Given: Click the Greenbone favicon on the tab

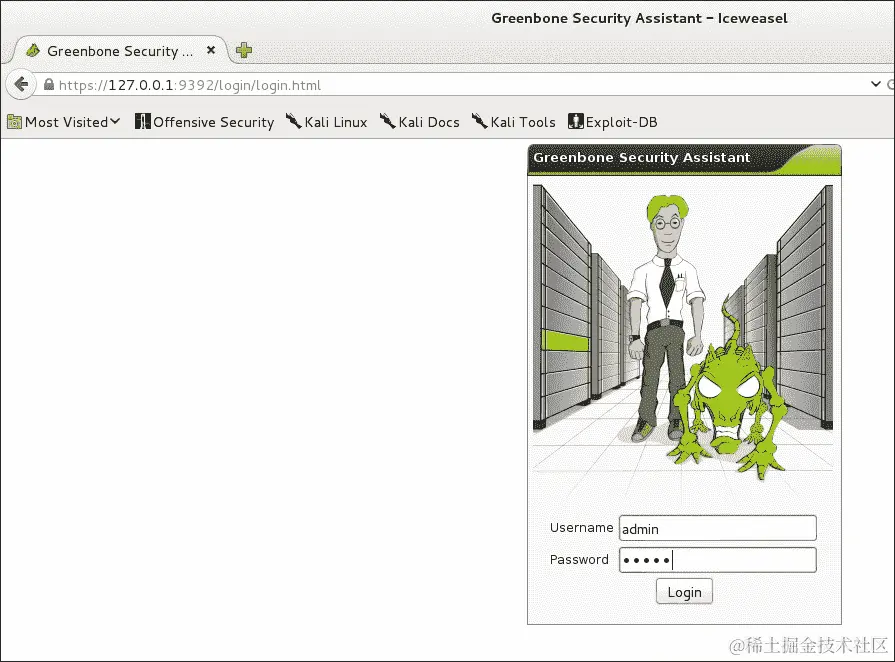Looking at the screenshot, I should 33,50.
